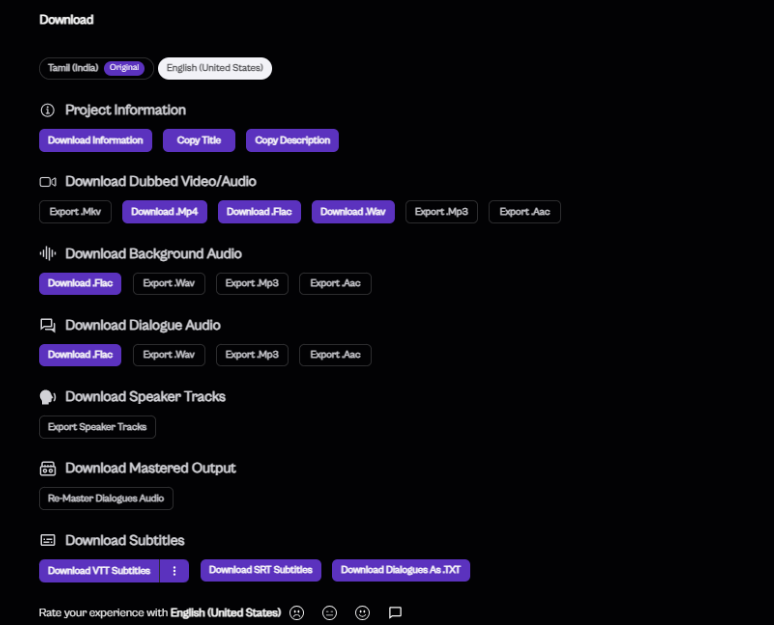Copy the project title

[199, 140]
